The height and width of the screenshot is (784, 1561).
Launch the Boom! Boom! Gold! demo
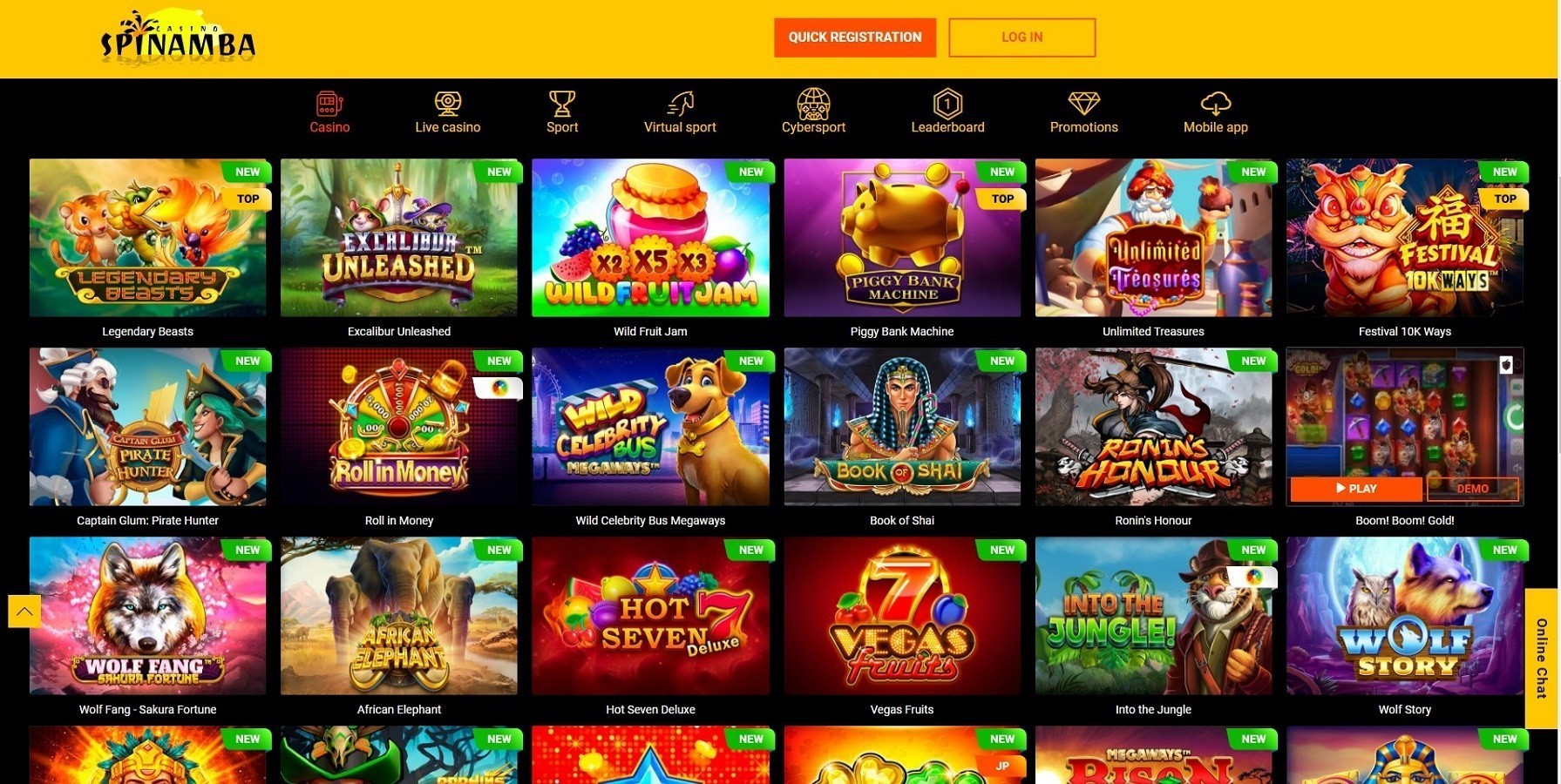[x=1472, y=489]
